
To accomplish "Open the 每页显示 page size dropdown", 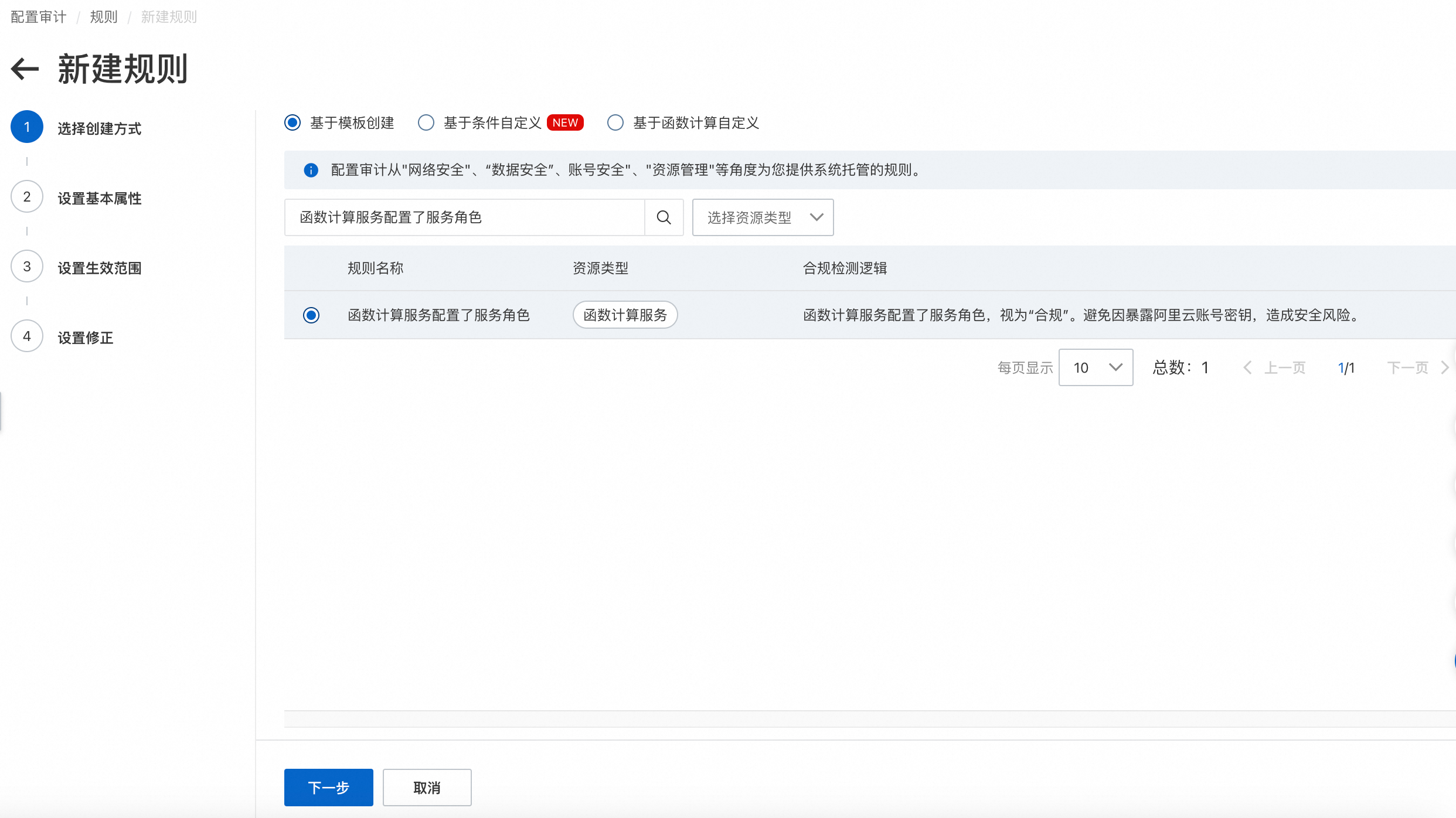I will pyautogui.click(x=1096, y=367).
